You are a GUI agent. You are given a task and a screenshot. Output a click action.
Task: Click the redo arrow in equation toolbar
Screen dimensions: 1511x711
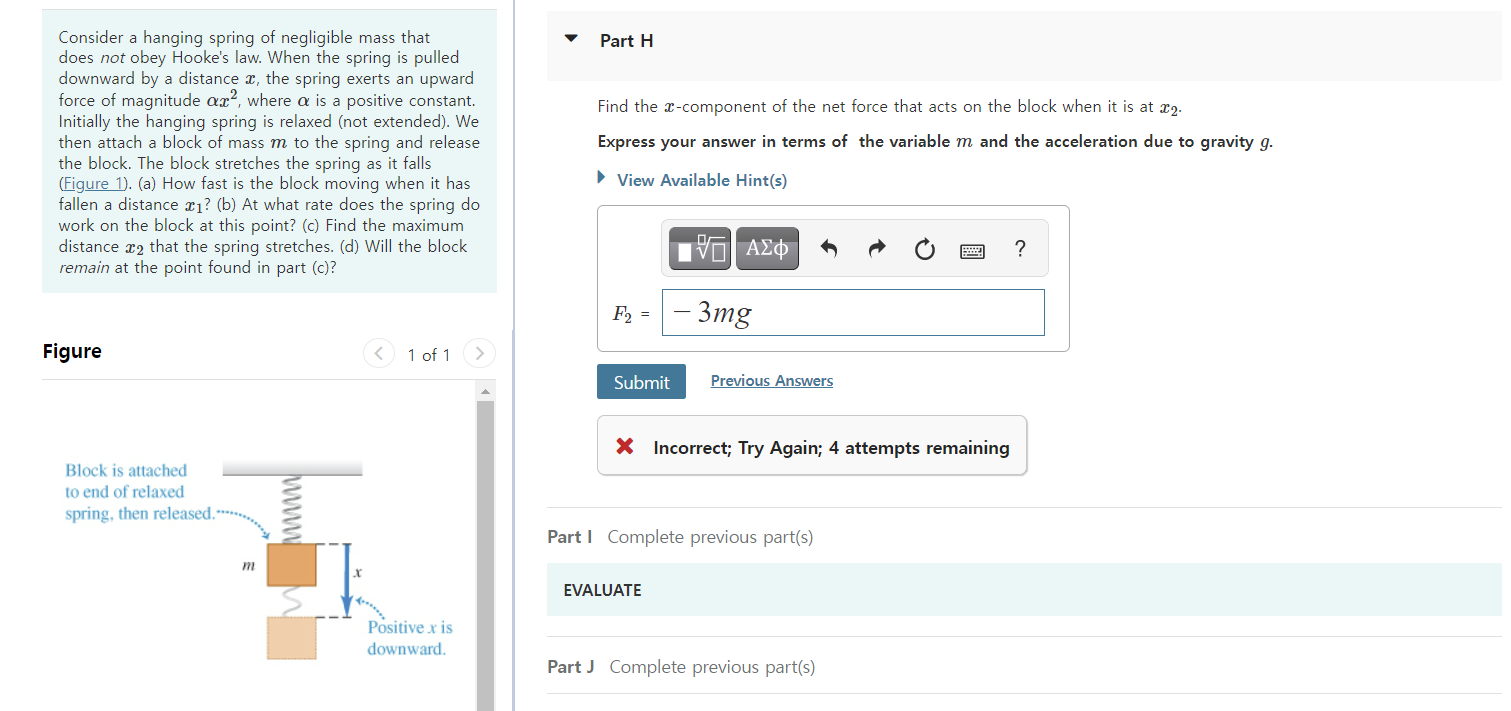877,249
